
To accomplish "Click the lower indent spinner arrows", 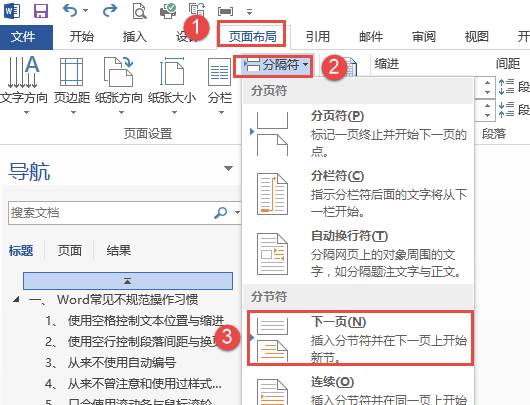I will 487,111.
